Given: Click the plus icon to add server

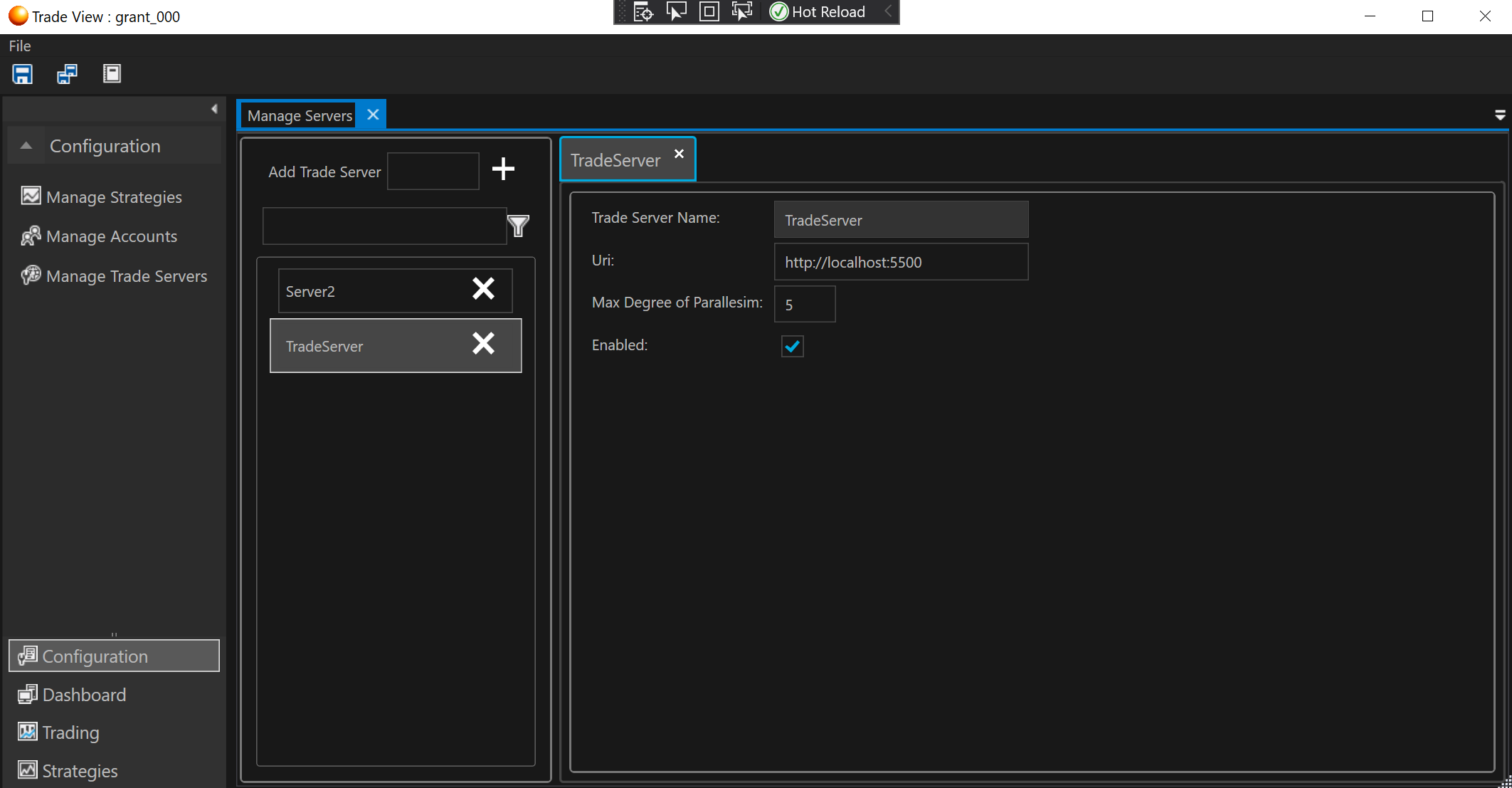Looking at the screenshot, I should click(x=503, y=169).
